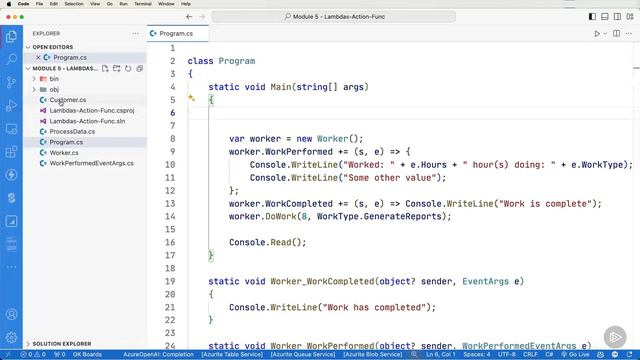Image resolution: width=640 pixels, height=360 pixels.
Task: Open the Search view in activity bar
Action: coord(11,59)
